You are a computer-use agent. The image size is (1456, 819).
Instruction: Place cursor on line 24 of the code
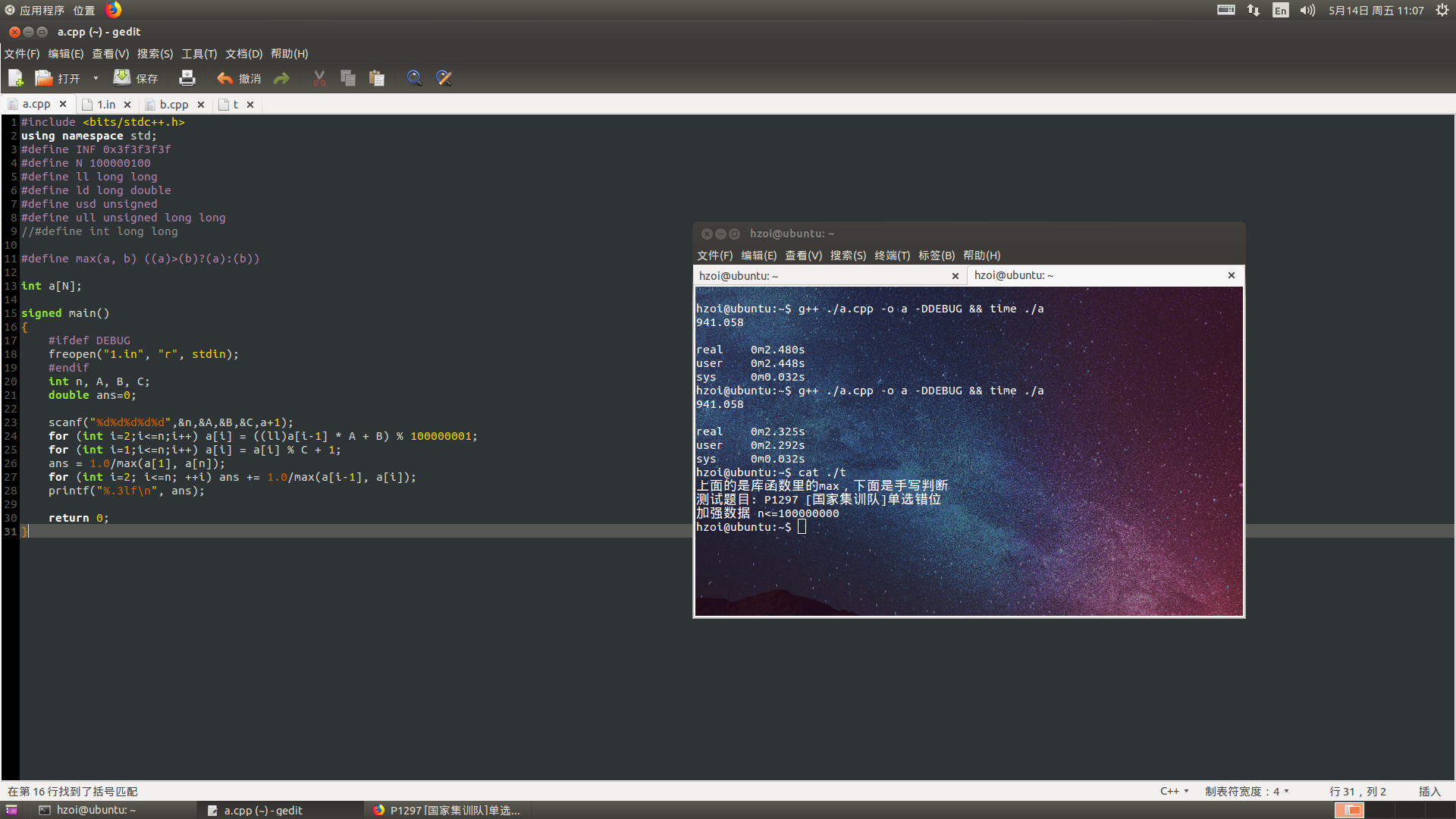pyautogui.click(x=262, y=436)
